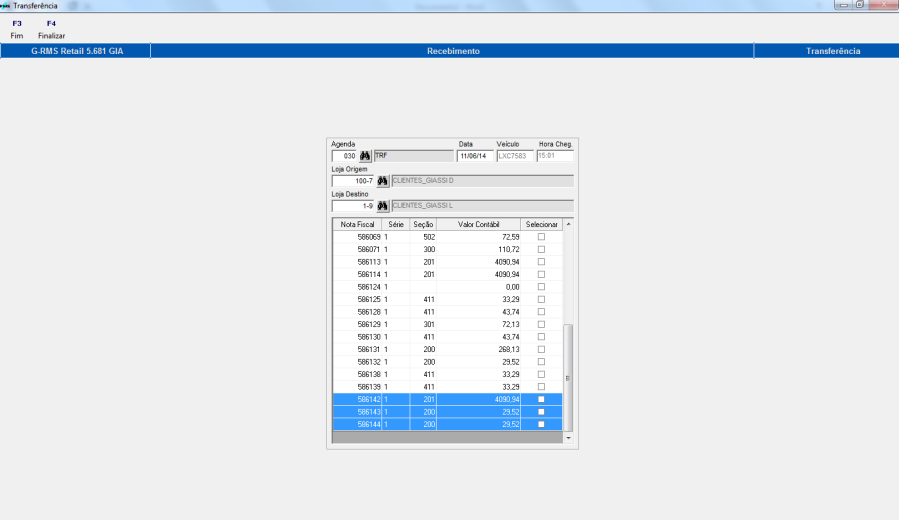Click the value 72,59 cell
The height and width of the screenshot is (520, 899).
478,237
